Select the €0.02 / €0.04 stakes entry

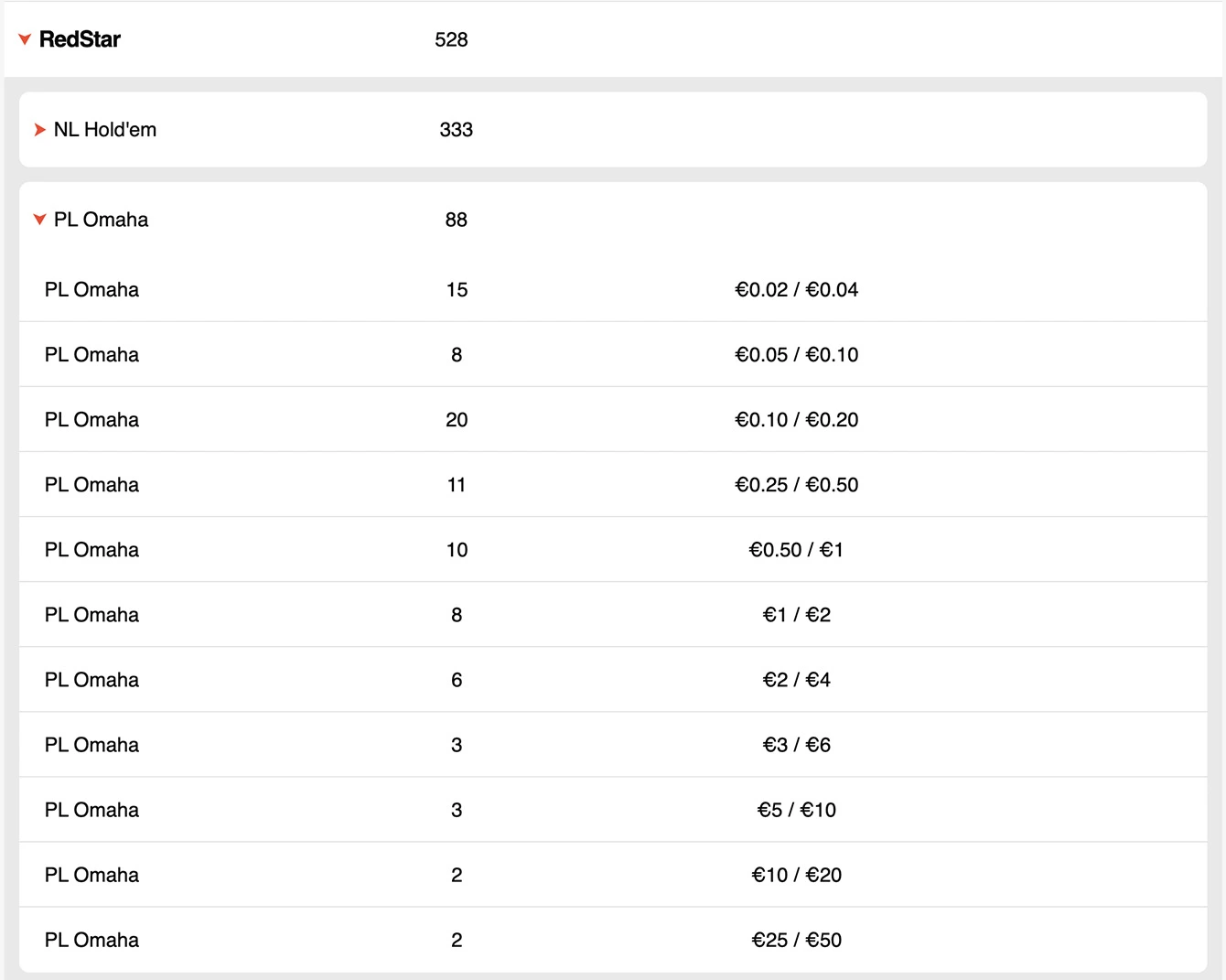point(796,290)
